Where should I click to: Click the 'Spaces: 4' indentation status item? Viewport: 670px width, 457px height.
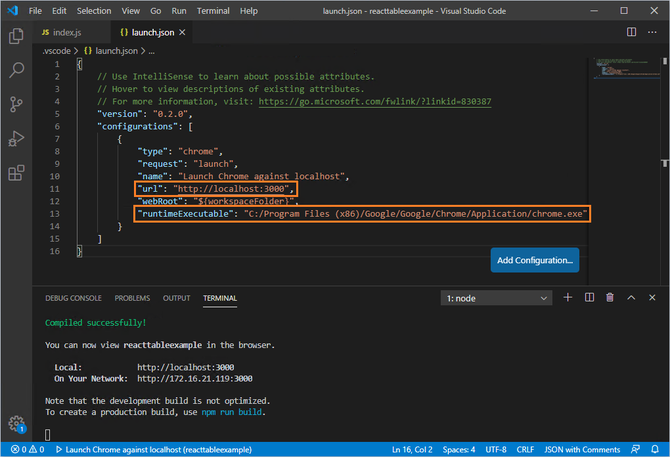click(458, 449)
